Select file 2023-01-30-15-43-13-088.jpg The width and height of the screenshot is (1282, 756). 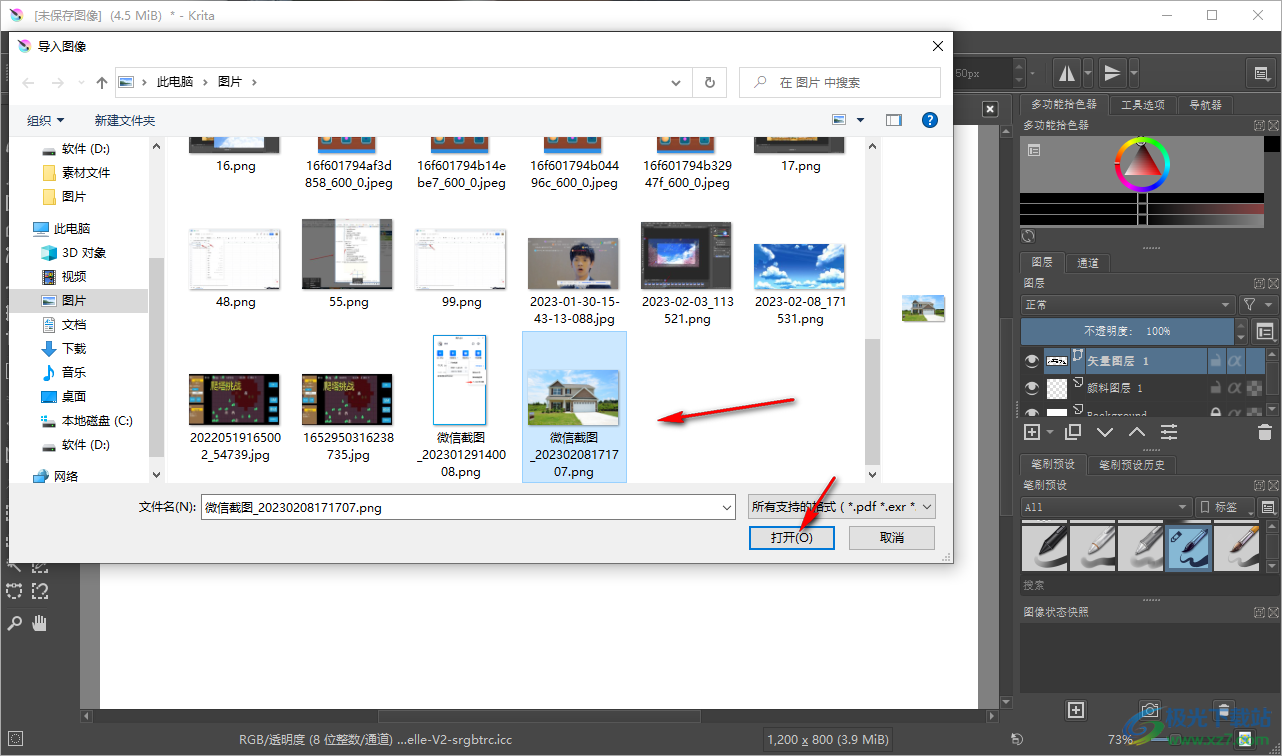(x=574, y=282)
